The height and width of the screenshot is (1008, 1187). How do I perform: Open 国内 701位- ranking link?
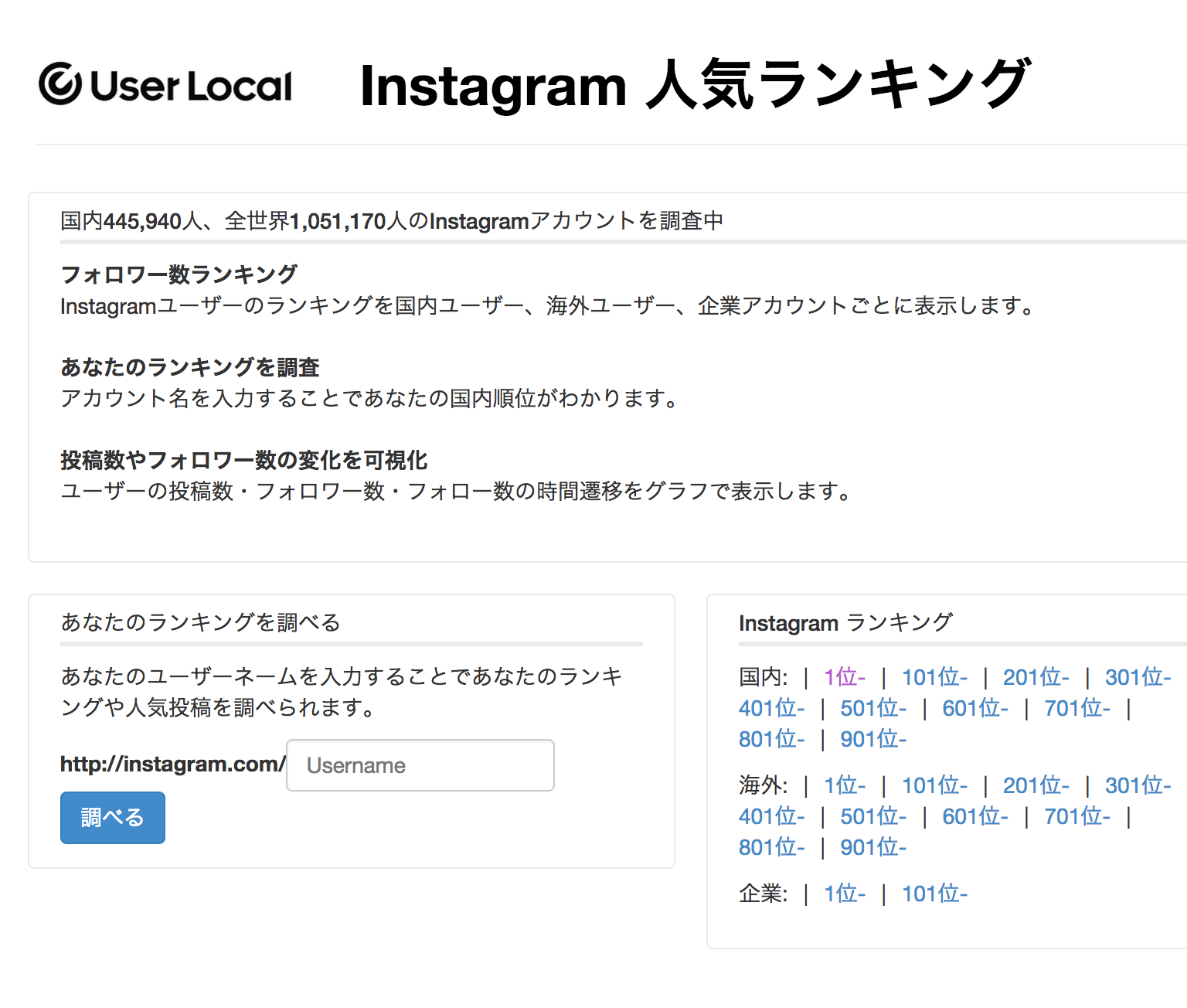click(1077, 708)
